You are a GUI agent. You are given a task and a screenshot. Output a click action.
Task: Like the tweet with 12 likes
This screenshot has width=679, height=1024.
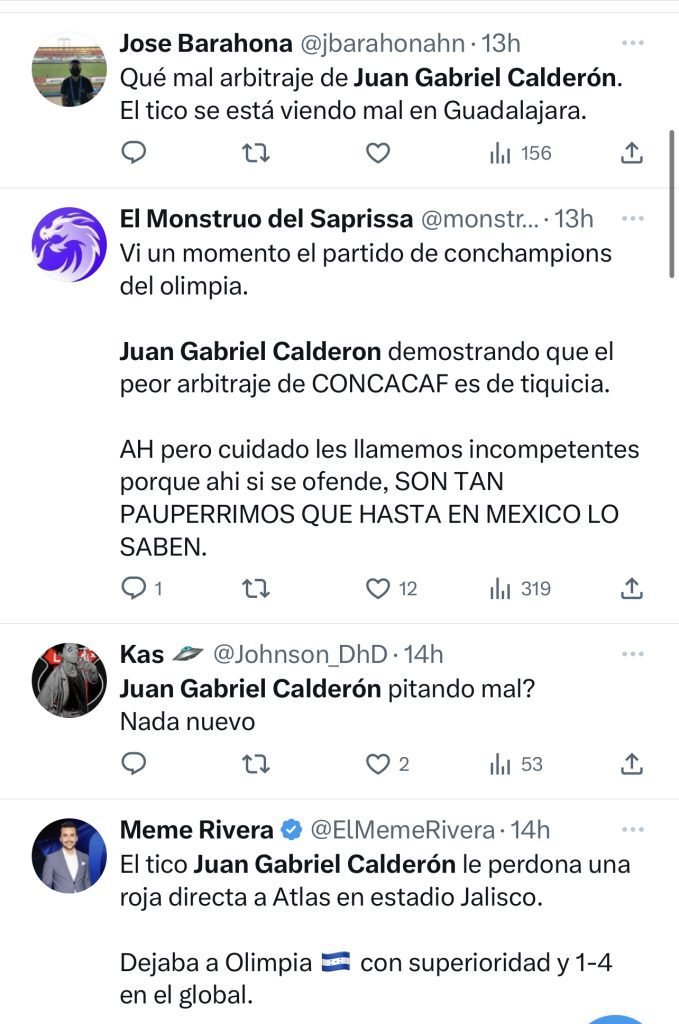(377, 589)
